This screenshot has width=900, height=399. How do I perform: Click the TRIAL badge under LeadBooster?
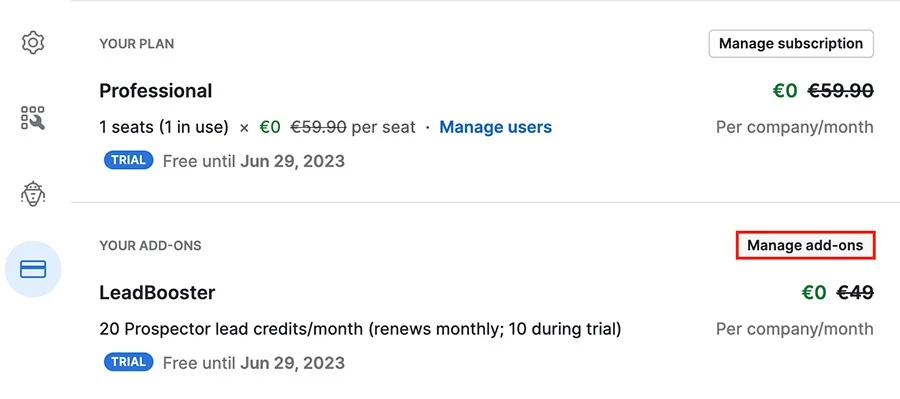(x=129, y=362)
